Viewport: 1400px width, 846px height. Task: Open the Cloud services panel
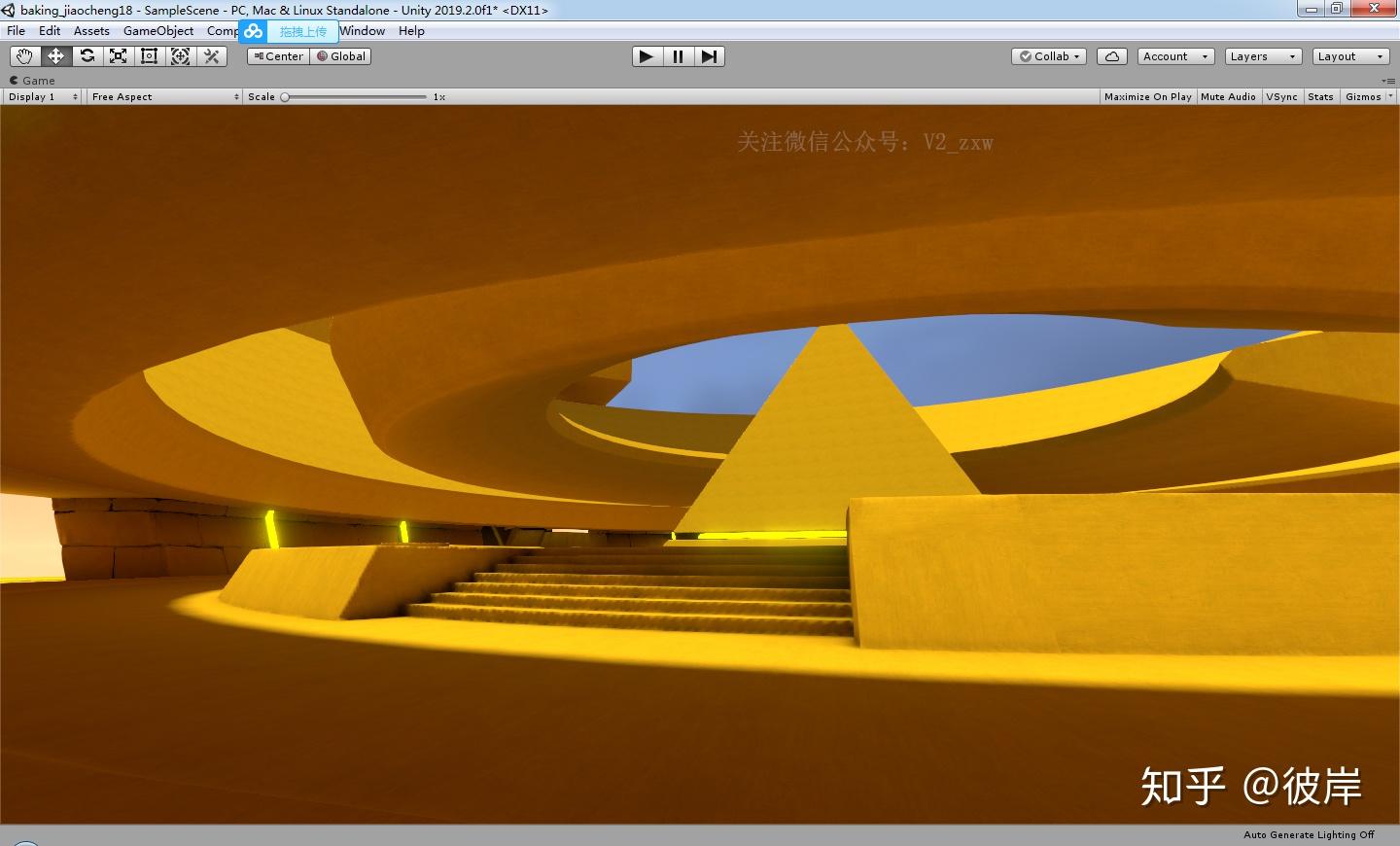pos(1111,56)
